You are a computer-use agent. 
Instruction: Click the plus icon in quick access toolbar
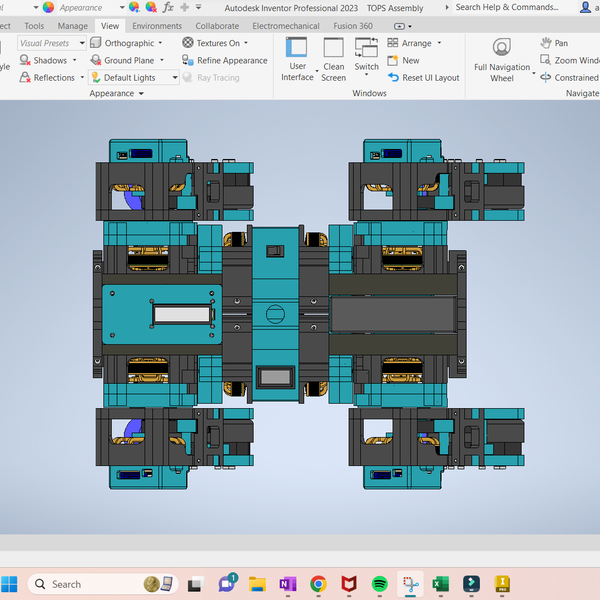pos(184,7)
